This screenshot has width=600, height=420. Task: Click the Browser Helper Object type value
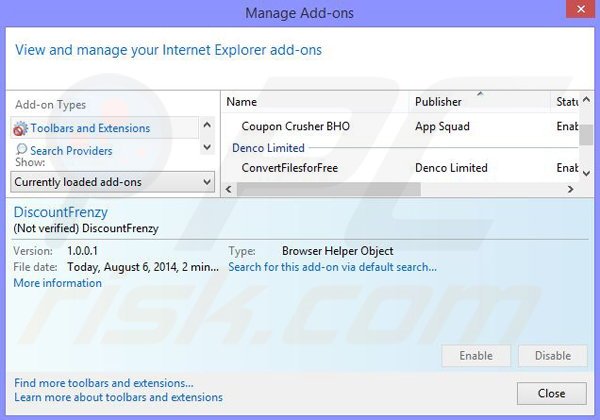click(x=338, y=251)
